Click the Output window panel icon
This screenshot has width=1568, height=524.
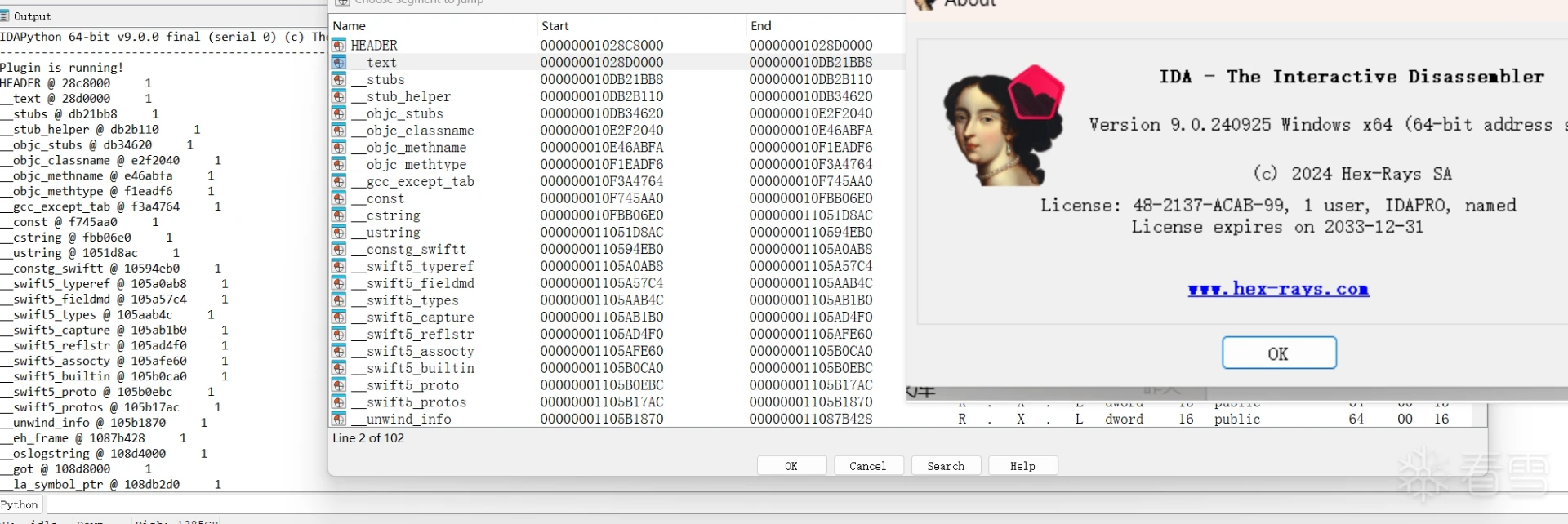pyautogui.click(x=6, y=16)
